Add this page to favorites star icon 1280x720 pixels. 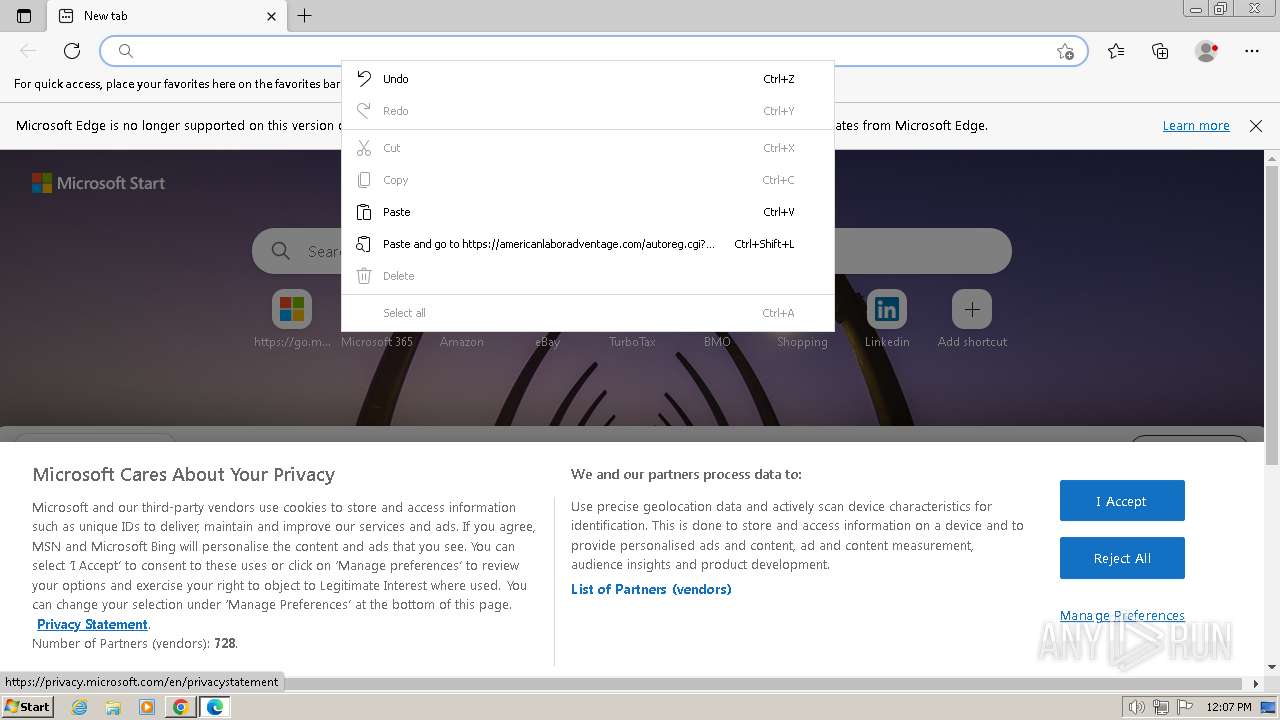1065,51
